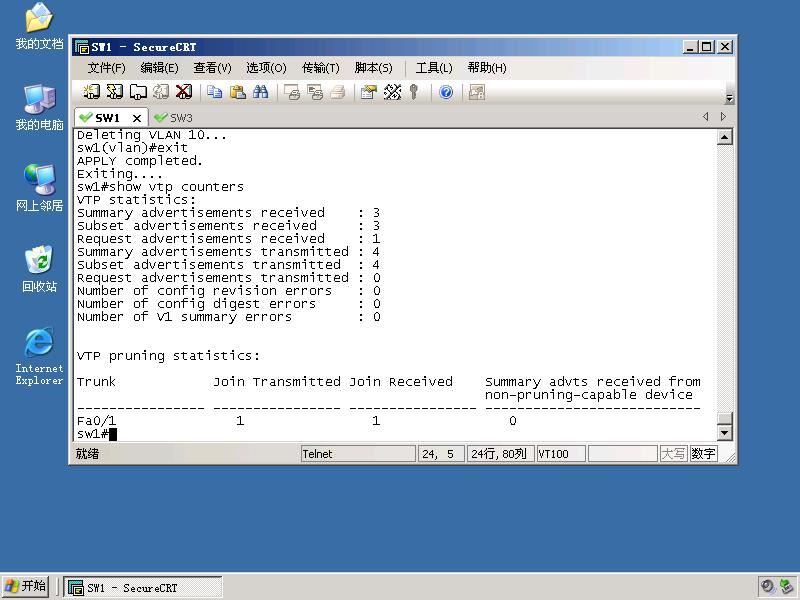Maximize the SecureCRT window
This screenshot has height=600, width=800.
click(707, 47)
